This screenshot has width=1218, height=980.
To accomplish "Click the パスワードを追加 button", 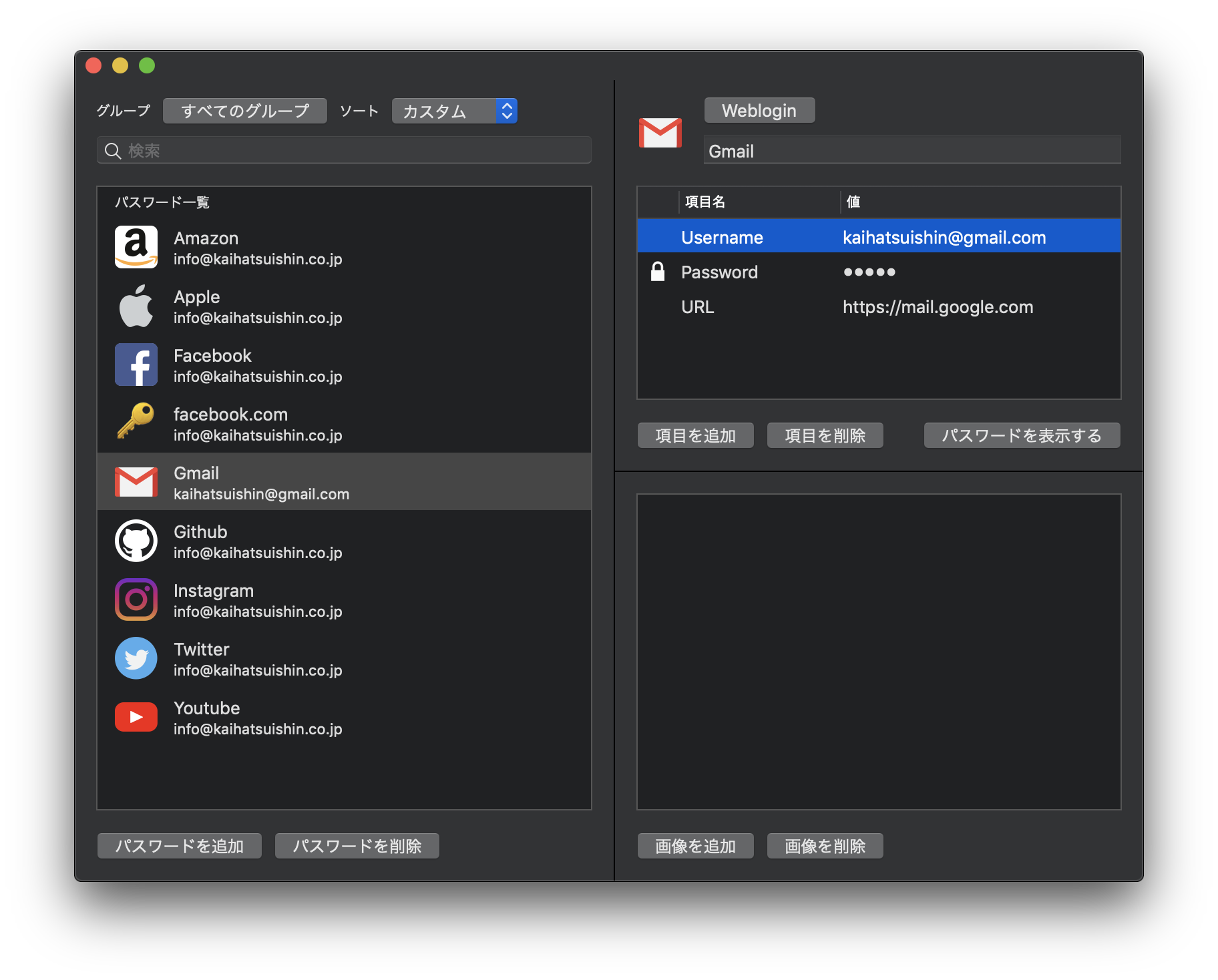I will 180,846.
